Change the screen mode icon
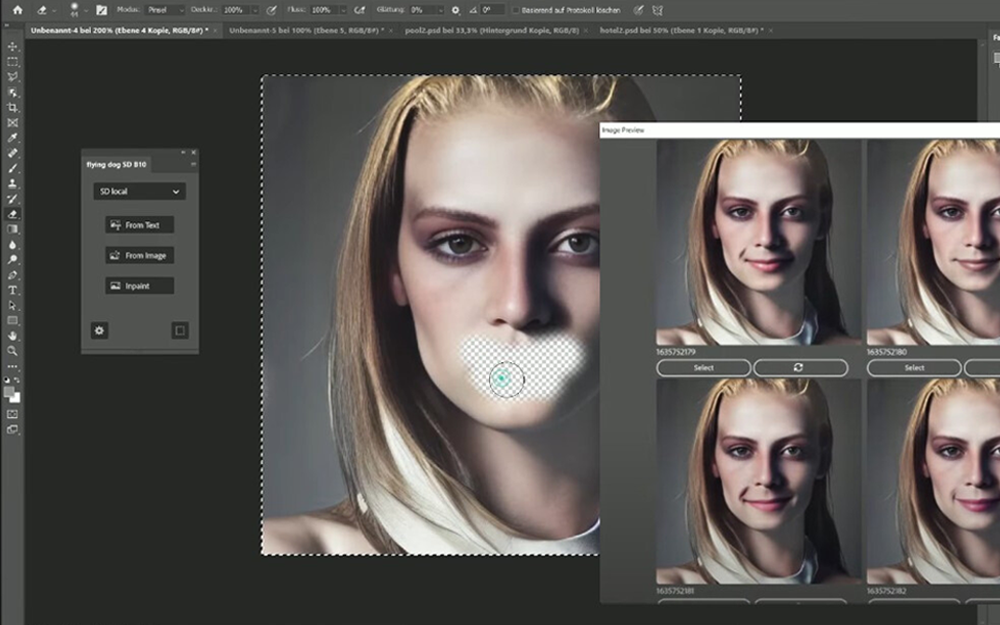Image resolution: width=1000 pixels, height=625 pixels. (12, 430)
